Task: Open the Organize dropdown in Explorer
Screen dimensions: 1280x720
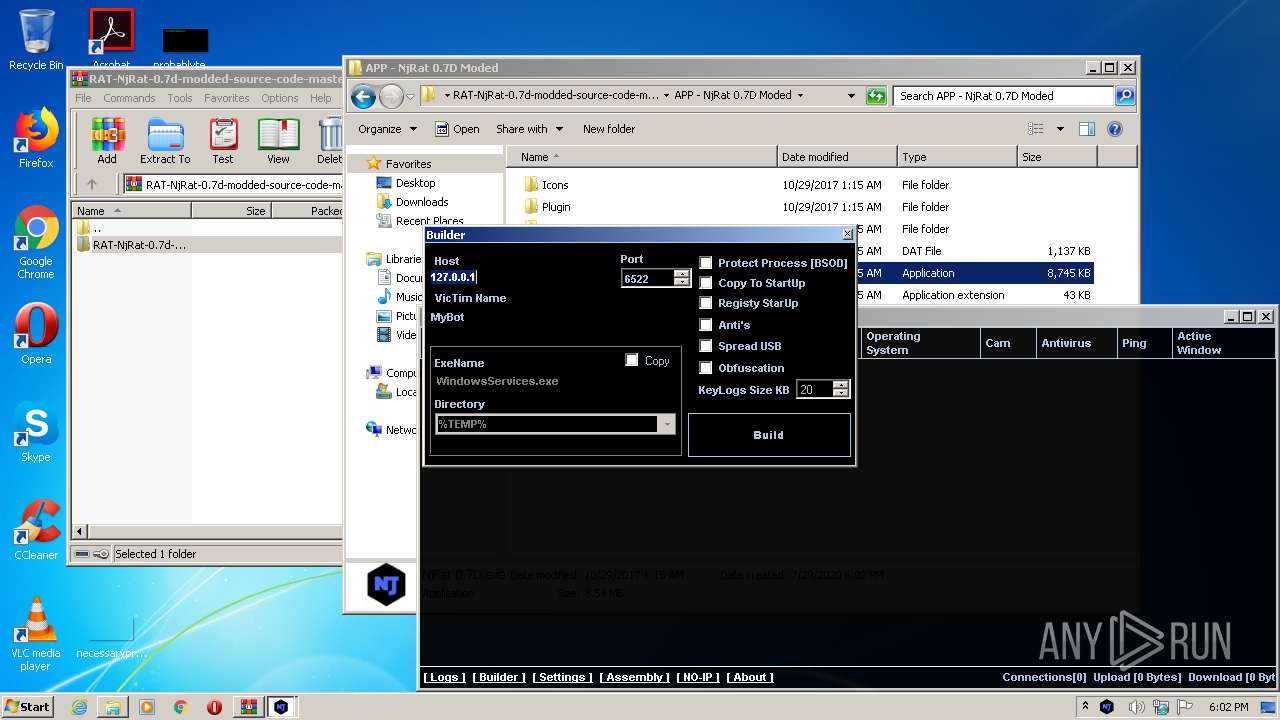Action: point(387,129)
